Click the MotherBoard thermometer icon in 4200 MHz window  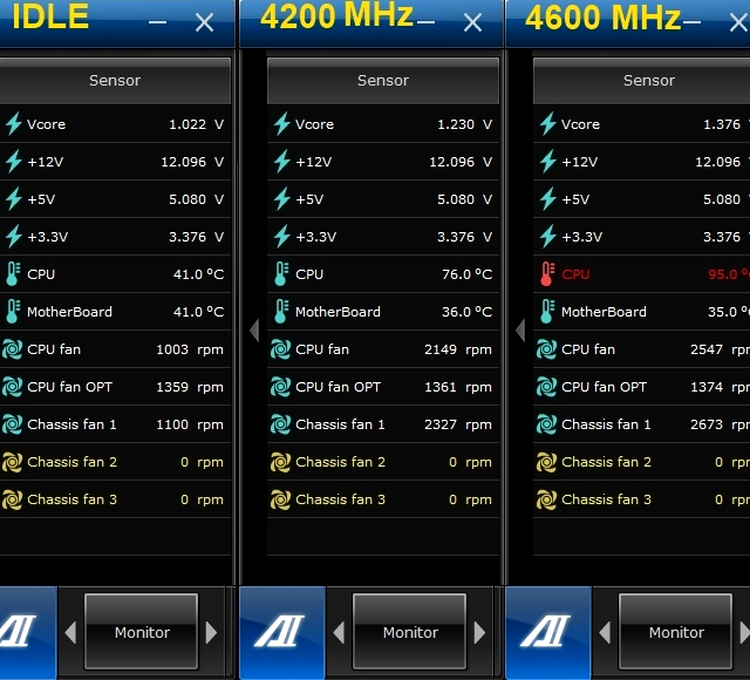pos(281,311)
